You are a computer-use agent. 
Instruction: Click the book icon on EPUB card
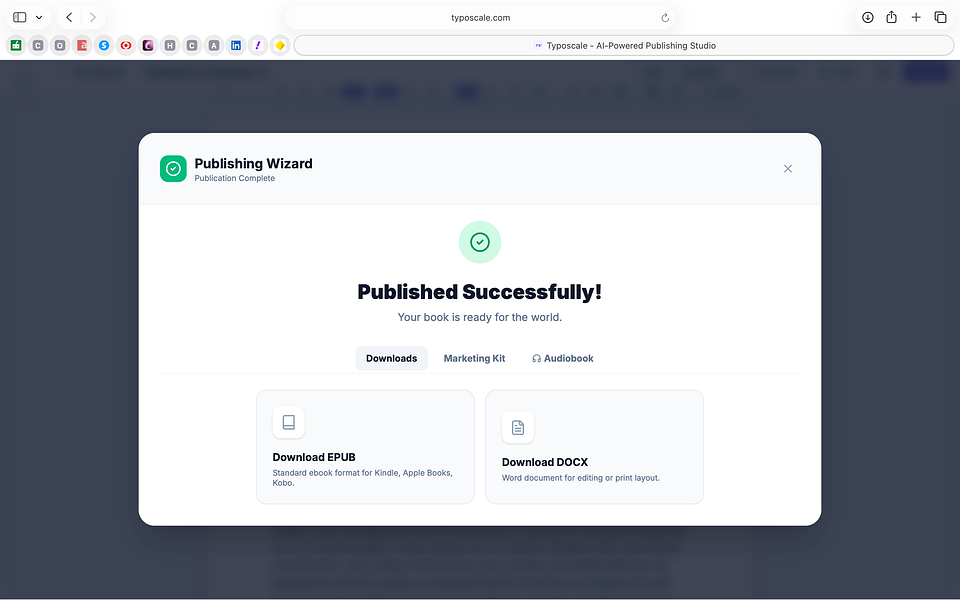(288, 422)
